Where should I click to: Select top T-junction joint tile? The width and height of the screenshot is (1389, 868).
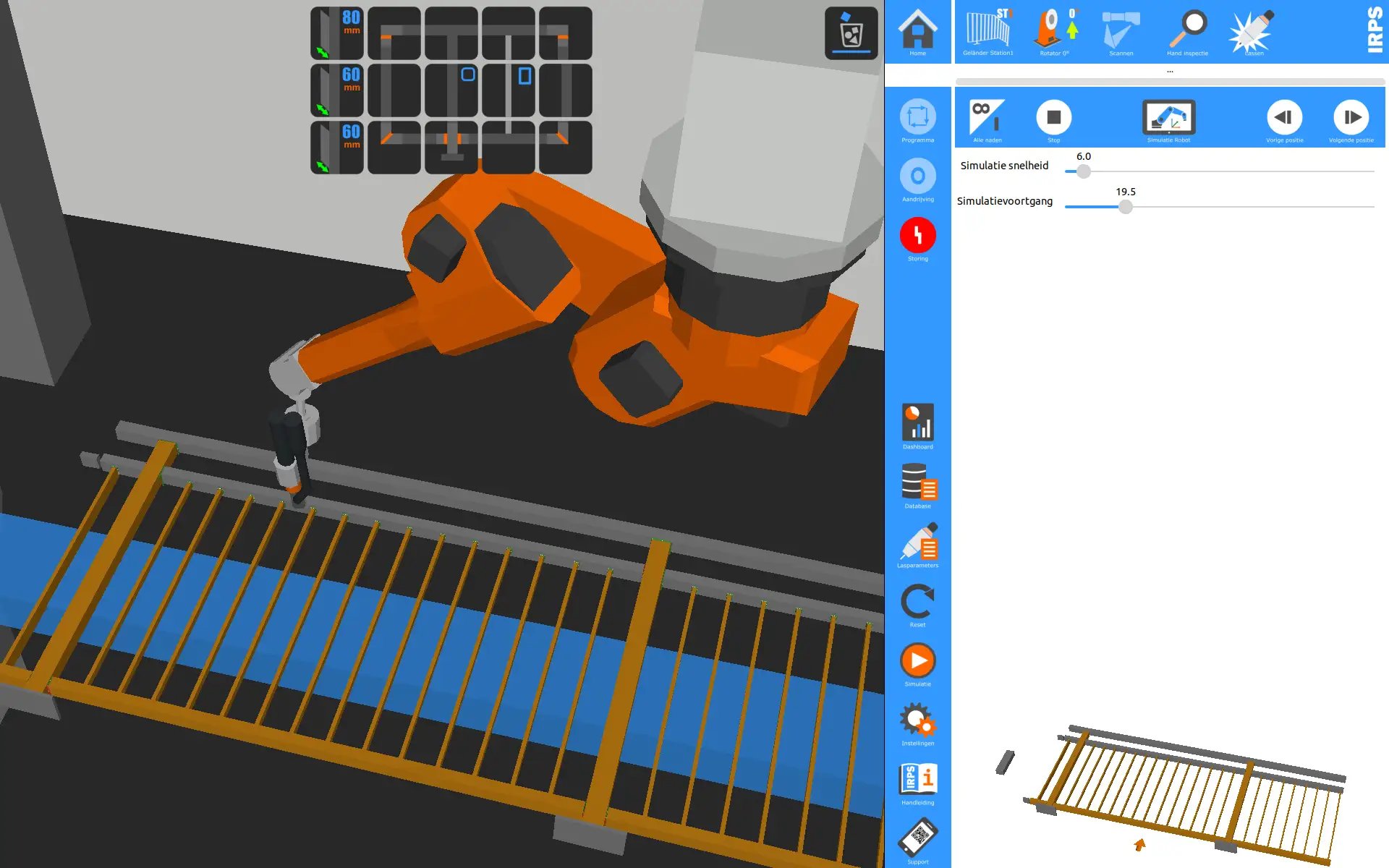tap(451, 33)
